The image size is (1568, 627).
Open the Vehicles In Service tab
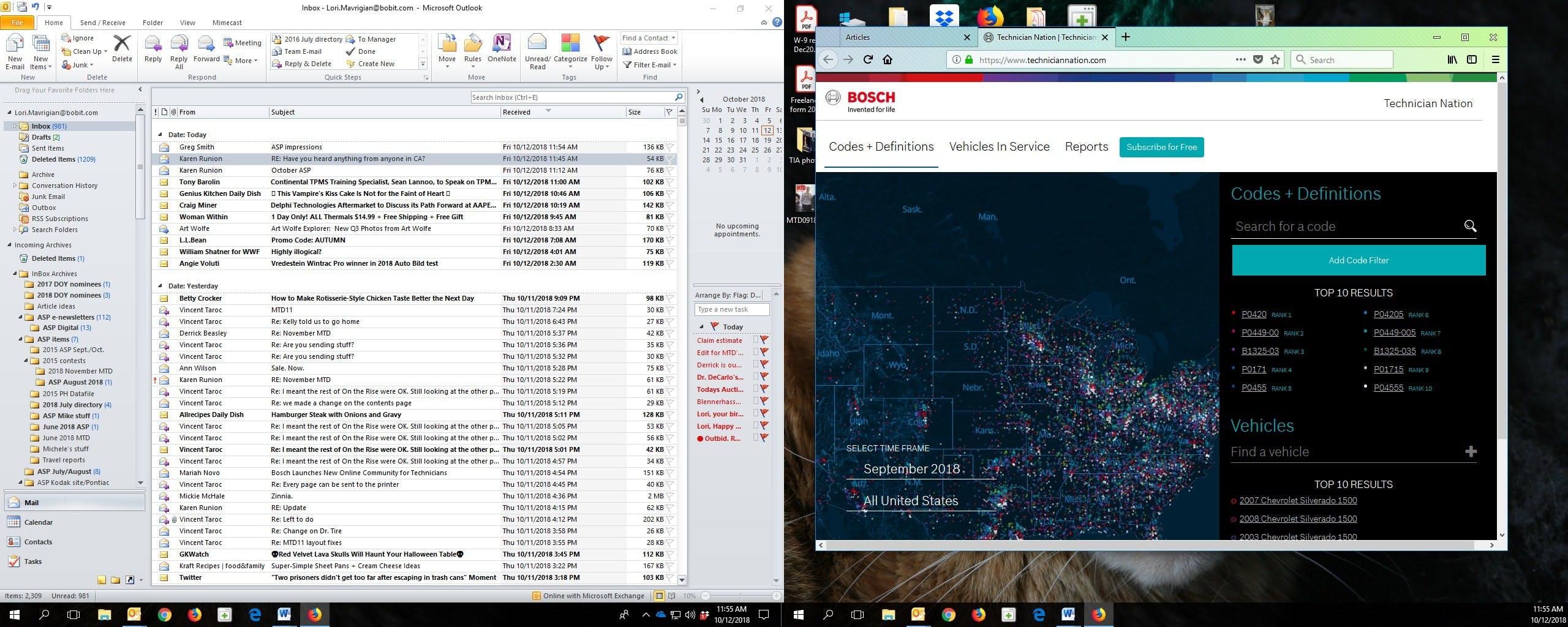(999, 147)
